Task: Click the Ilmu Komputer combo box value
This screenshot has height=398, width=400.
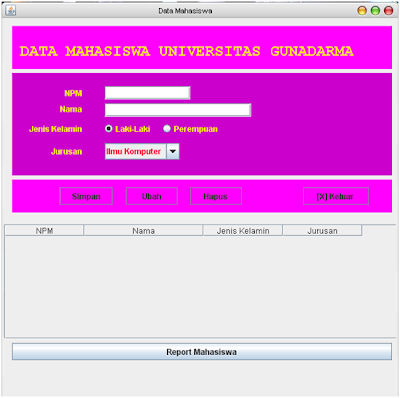Action: 136,151
